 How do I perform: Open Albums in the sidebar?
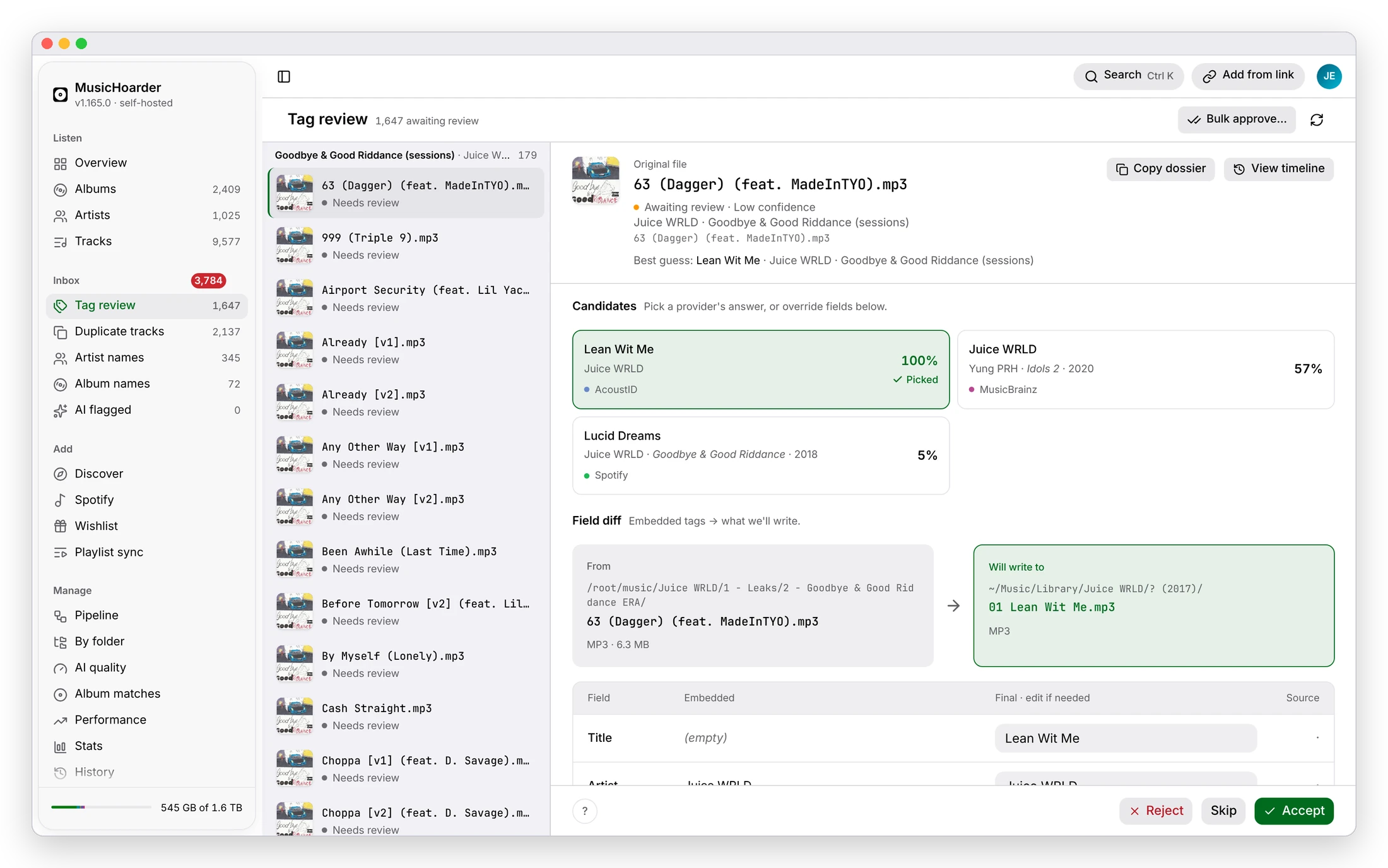pos(147,189)
